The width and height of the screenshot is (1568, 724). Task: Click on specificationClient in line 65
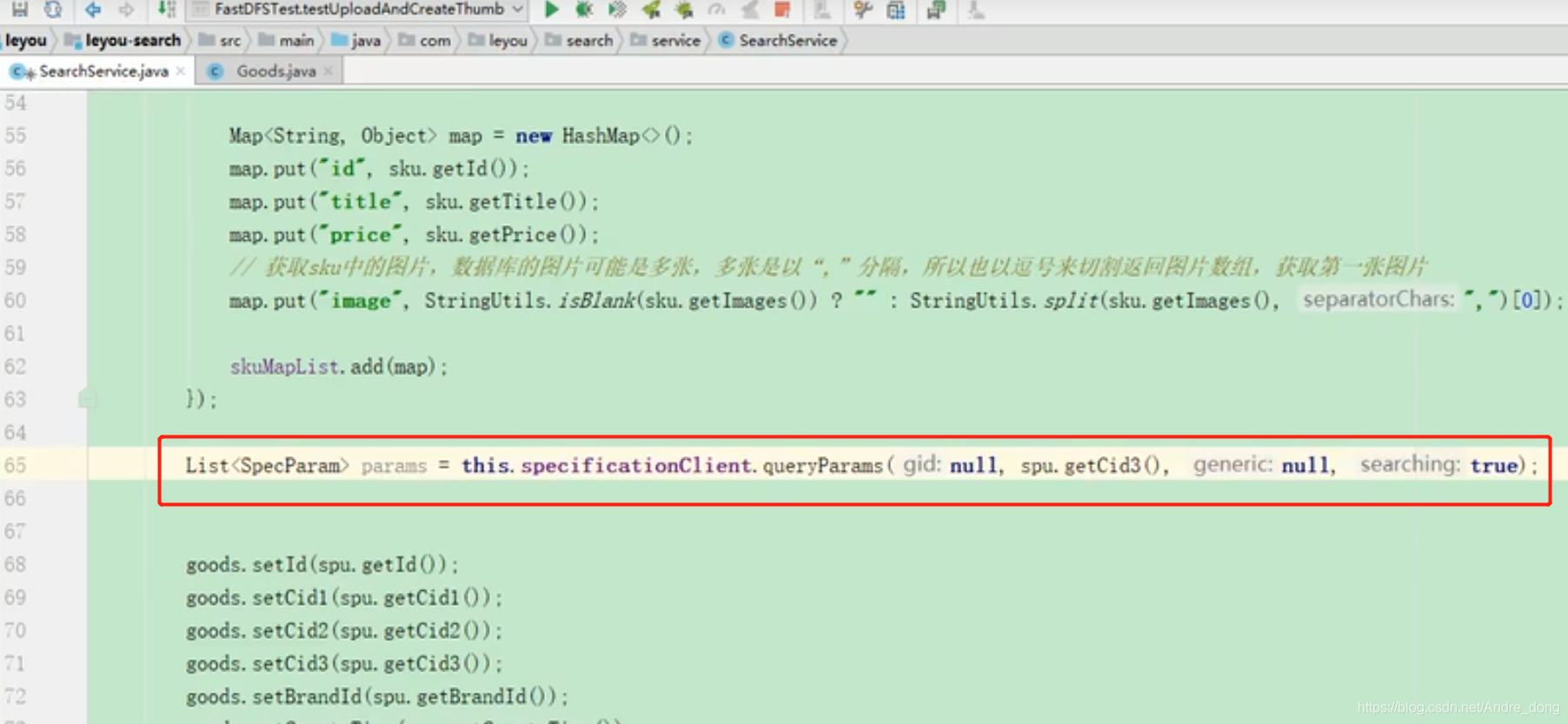coord(636,466)
